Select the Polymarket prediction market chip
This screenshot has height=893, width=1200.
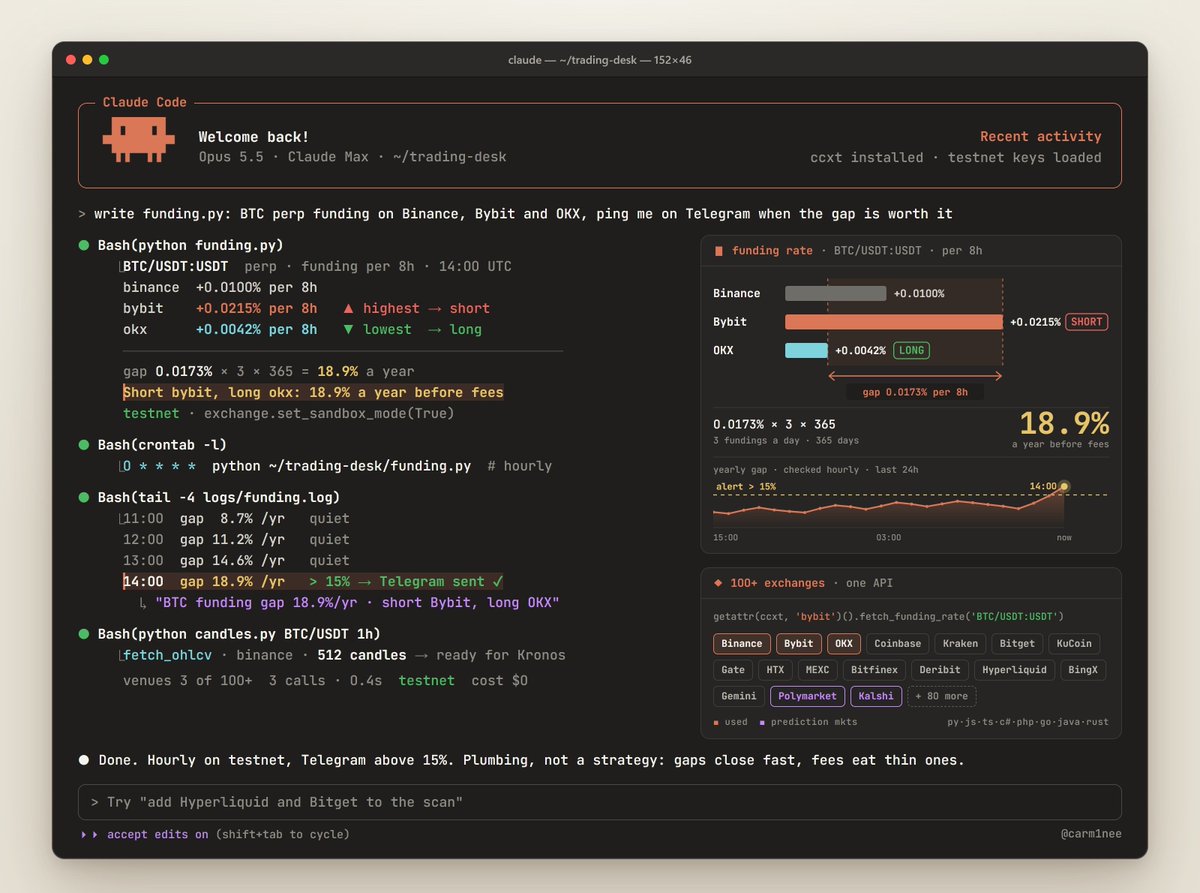point(808,696)
